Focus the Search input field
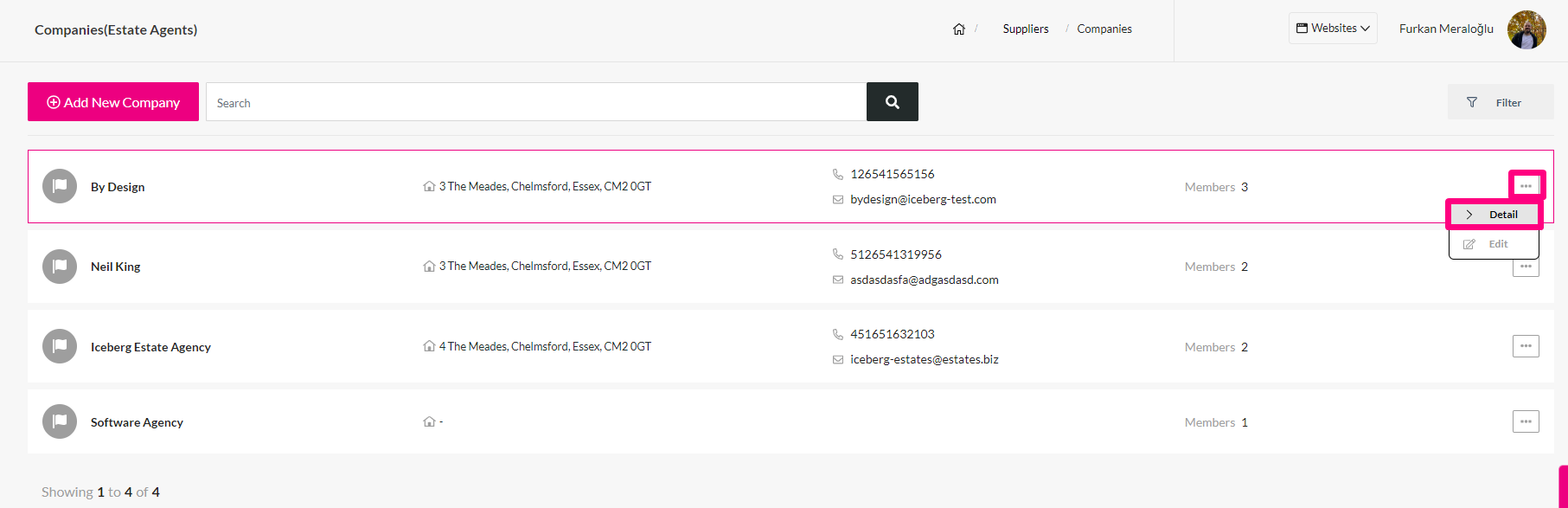Image resolution: width=1568 pixels, height=508 pixels. (536, 102)
